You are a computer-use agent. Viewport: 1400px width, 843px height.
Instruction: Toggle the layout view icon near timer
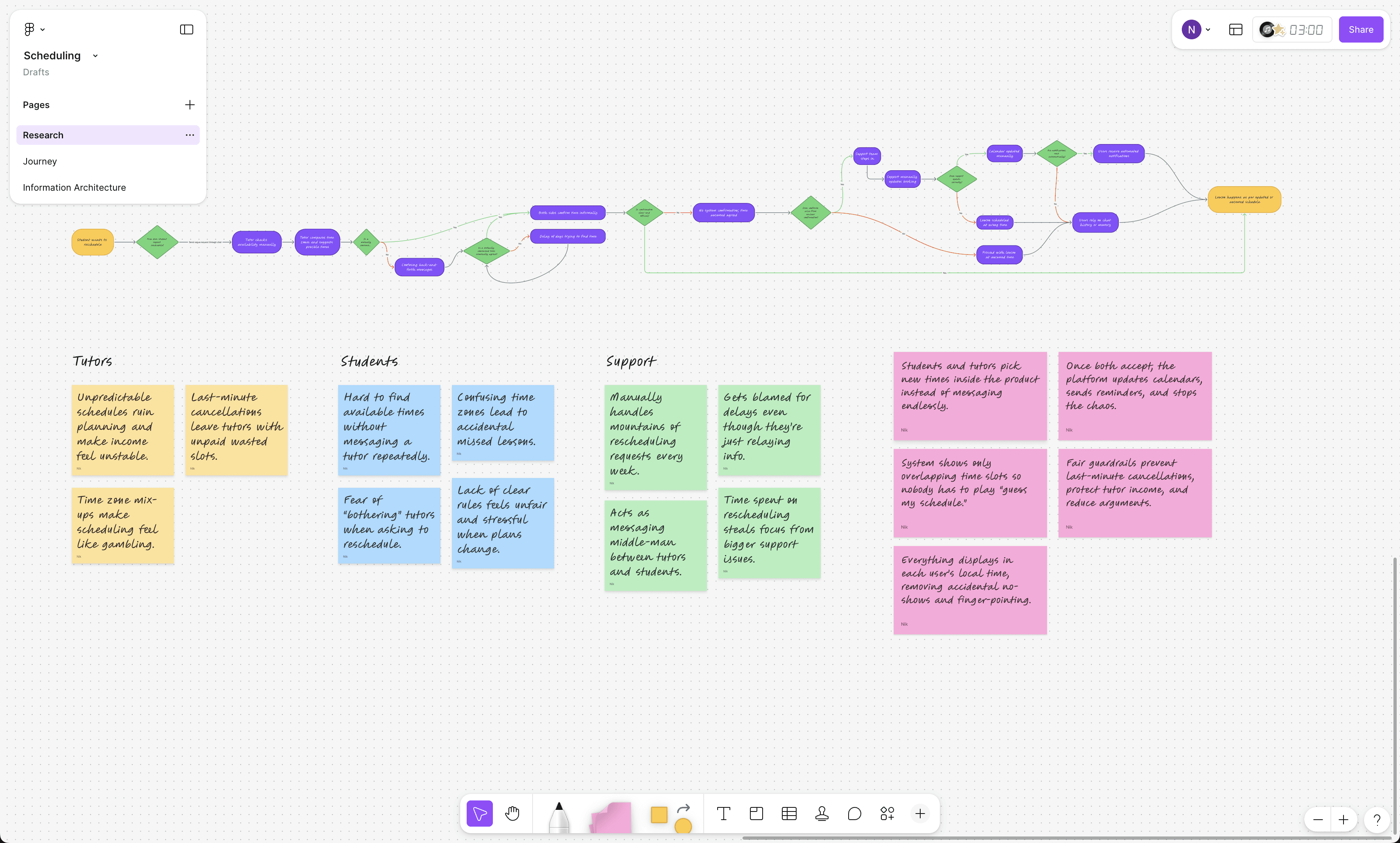[x=1235, y=29]
